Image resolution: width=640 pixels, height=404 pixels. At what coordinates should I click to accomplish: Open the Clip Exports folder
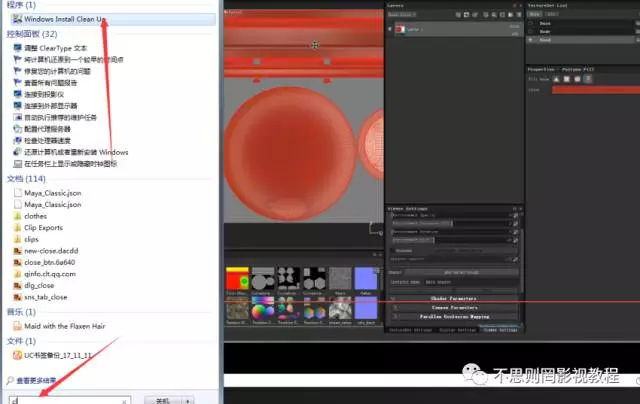[43, 227]
